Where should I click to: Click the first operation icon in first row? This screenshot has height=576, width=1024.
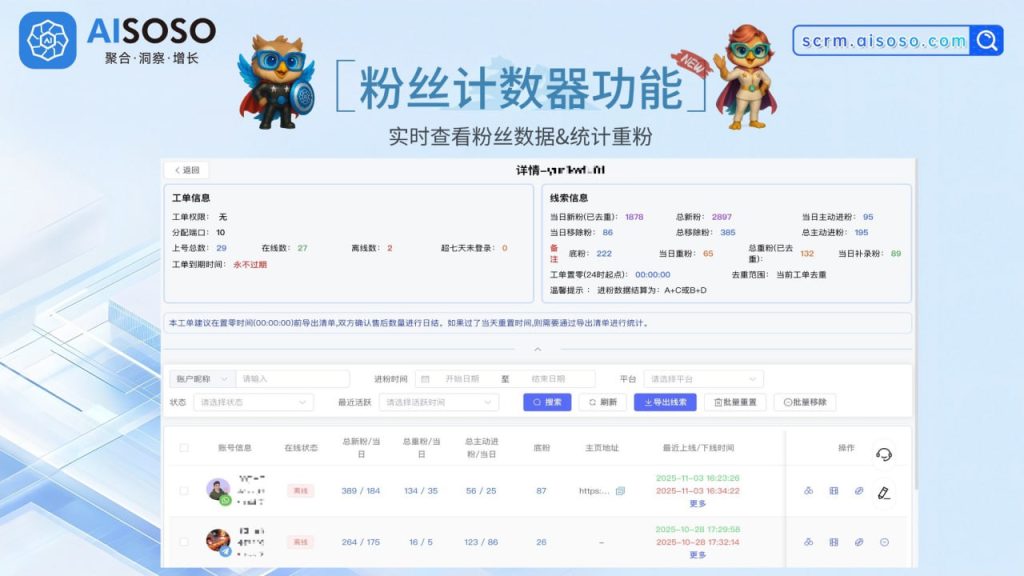coord(808,491)
